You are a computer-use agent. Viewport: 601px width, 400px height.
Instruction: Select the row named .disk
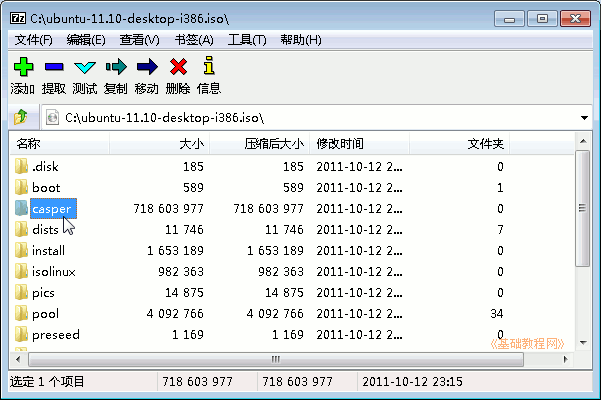[x=293, y=166]
